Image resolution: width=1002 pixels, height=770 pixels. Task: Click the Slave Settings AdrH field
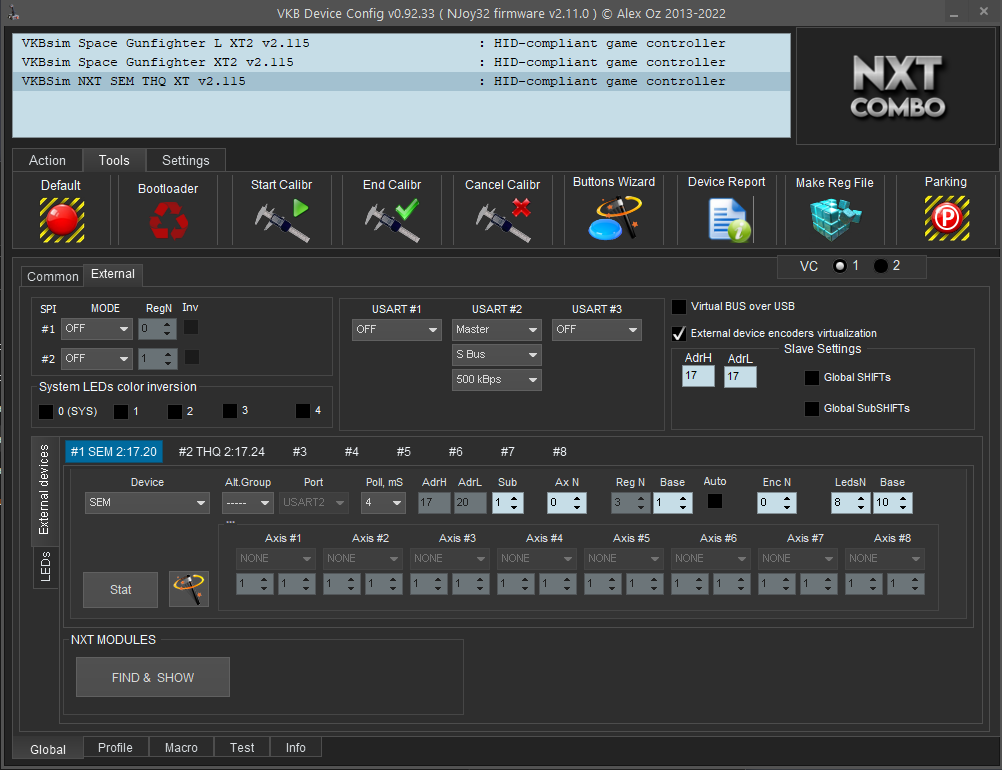coord(698,376)
